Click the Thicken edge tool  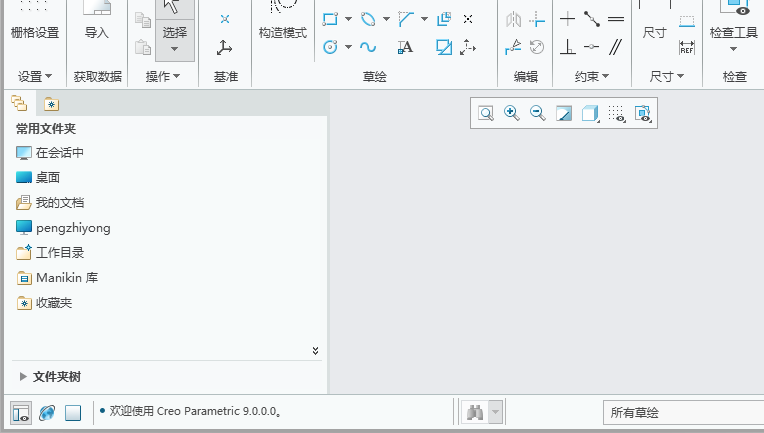click(x=444, y=47)
